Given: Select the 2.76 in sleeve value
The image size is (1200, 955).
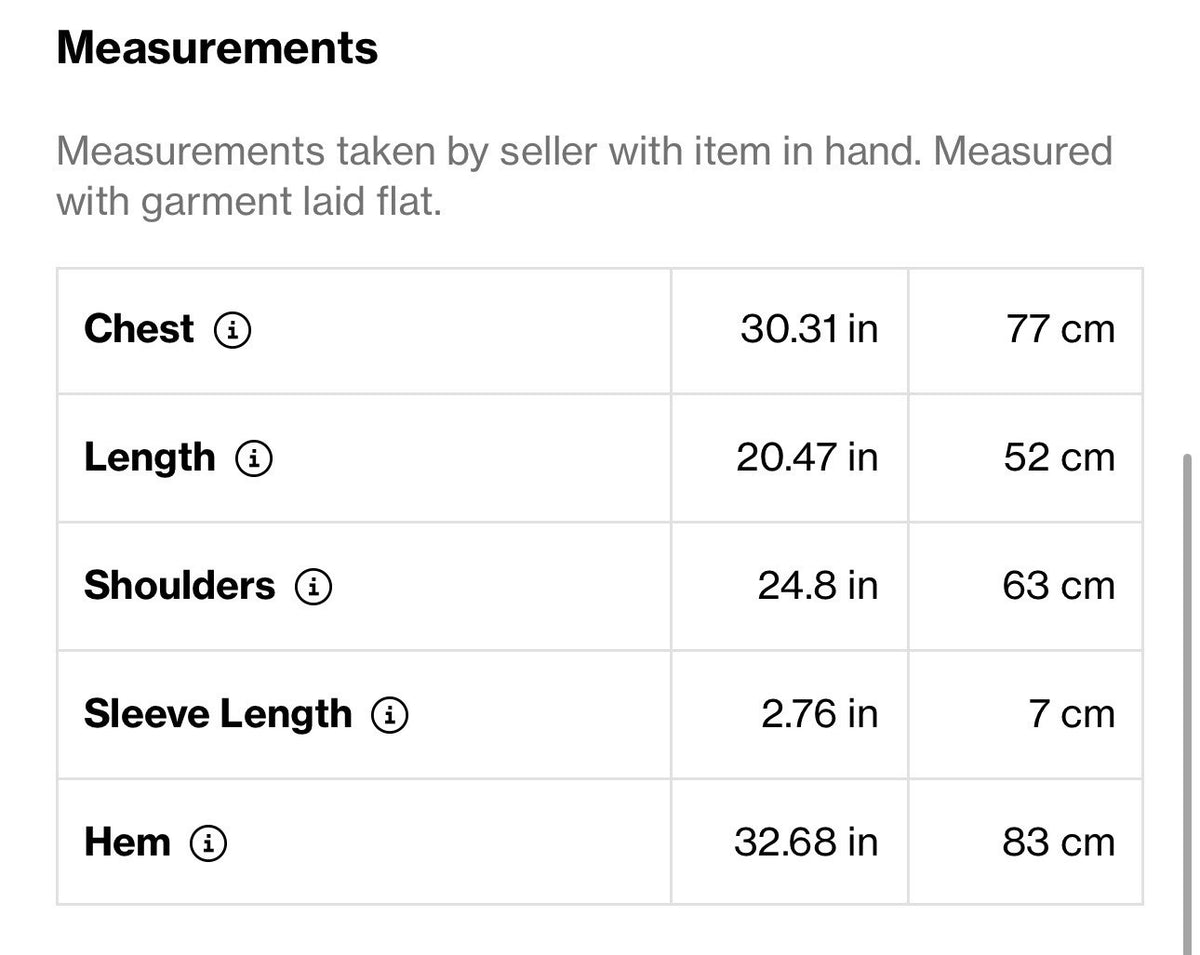Looking at the screenshot, I should (820, 714).
